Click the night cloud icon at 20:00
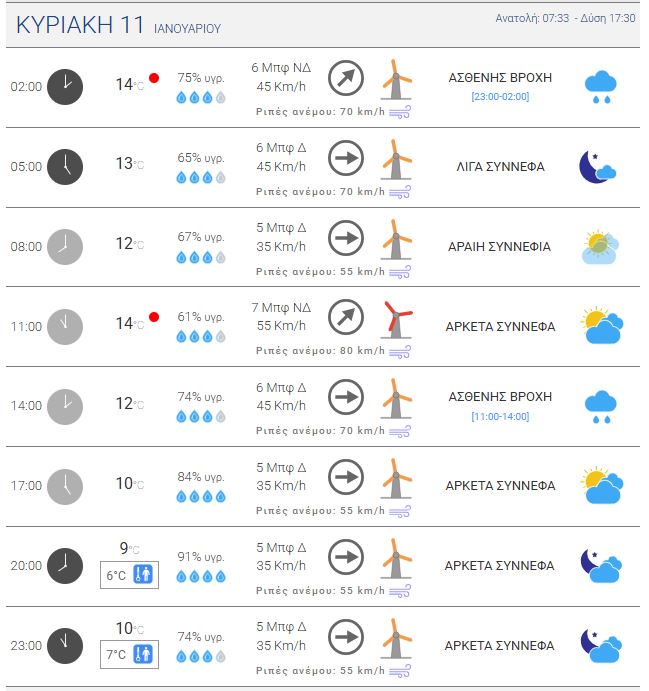The width and height of the screenshot is (649, 691). coord(600,565)
